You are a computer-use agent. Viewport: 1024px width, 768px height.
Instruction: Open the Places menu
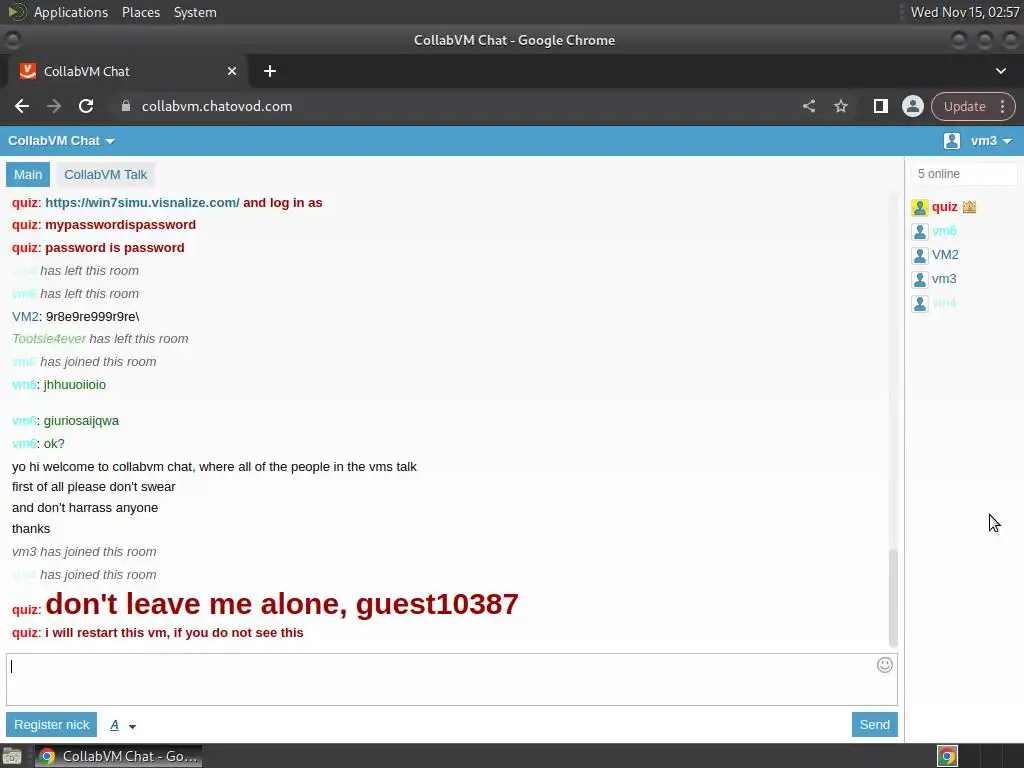point(140,12)
